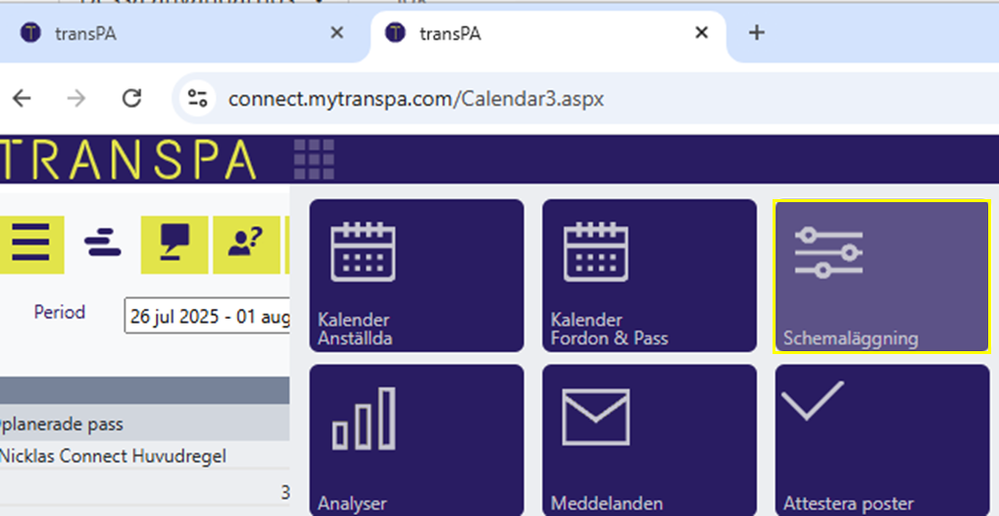The width and height of the screenshot is (999, 516).
Task: Reload the page
Action: click(131, 98)
